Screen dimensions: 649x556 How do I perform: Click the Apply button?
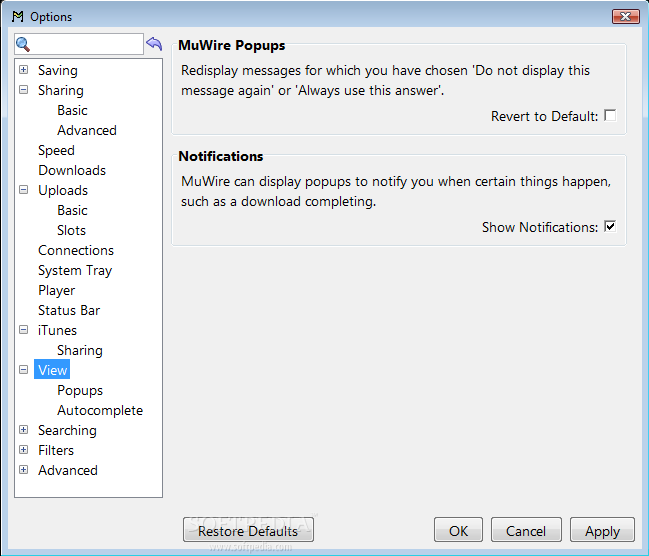click(602, 530)
